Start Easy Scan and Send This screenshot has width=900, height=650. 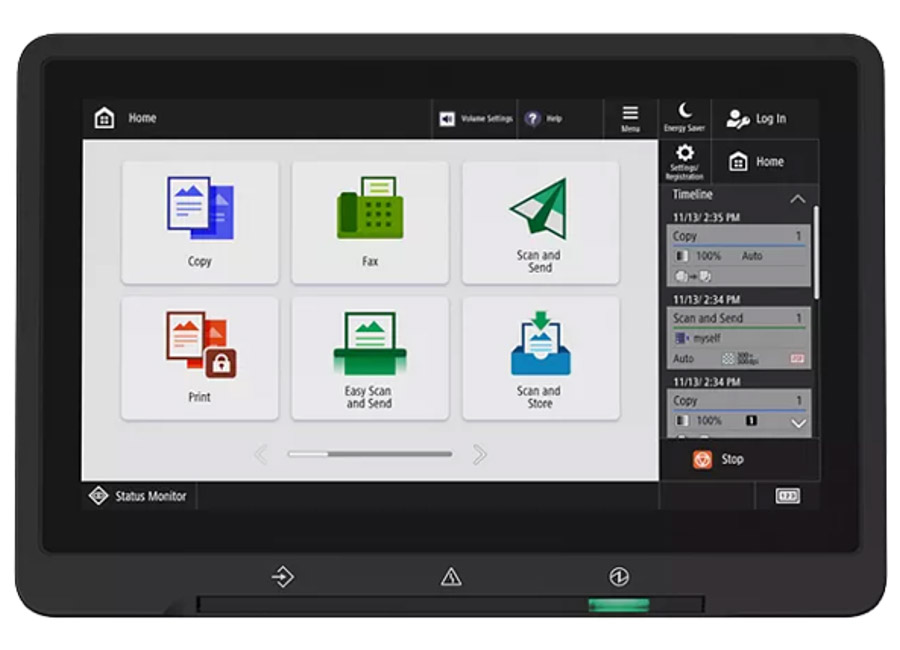(x=370, y=357)
